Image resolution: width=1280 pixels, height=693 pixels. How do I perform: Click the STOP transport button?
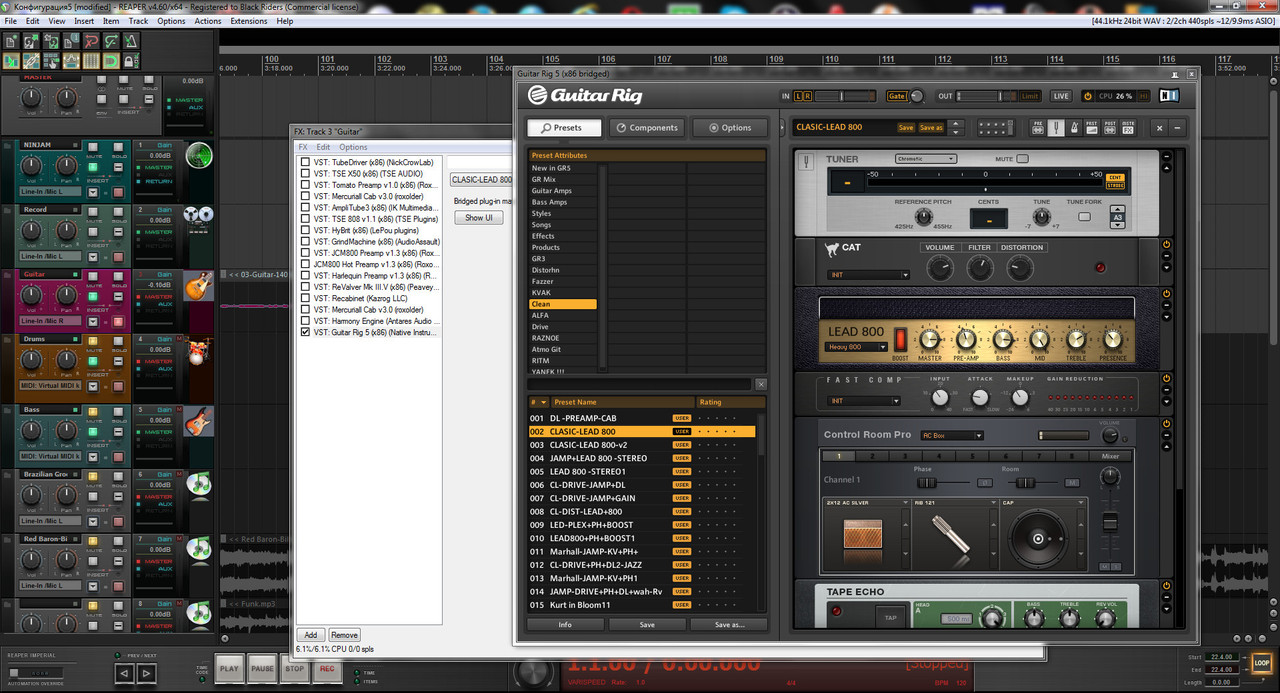[x=294, y=669]
